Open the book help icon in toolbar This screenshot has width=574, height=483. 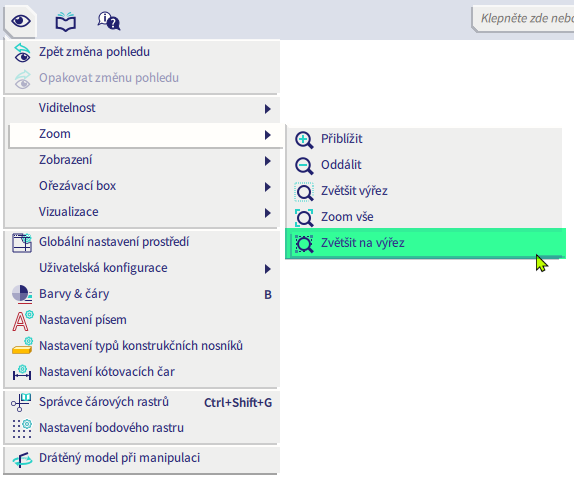[x=66, y=22]
